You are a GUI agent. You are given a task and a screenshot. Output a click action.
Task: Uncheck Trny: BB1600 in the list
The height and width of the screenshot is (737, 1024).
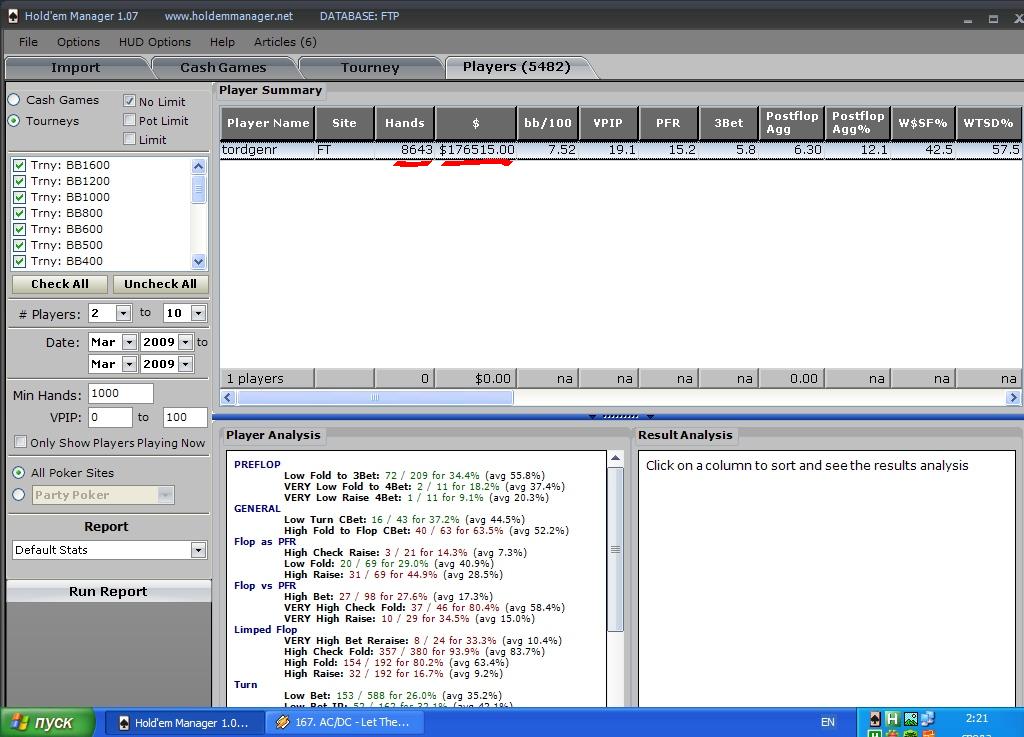(x=19, y=165)
